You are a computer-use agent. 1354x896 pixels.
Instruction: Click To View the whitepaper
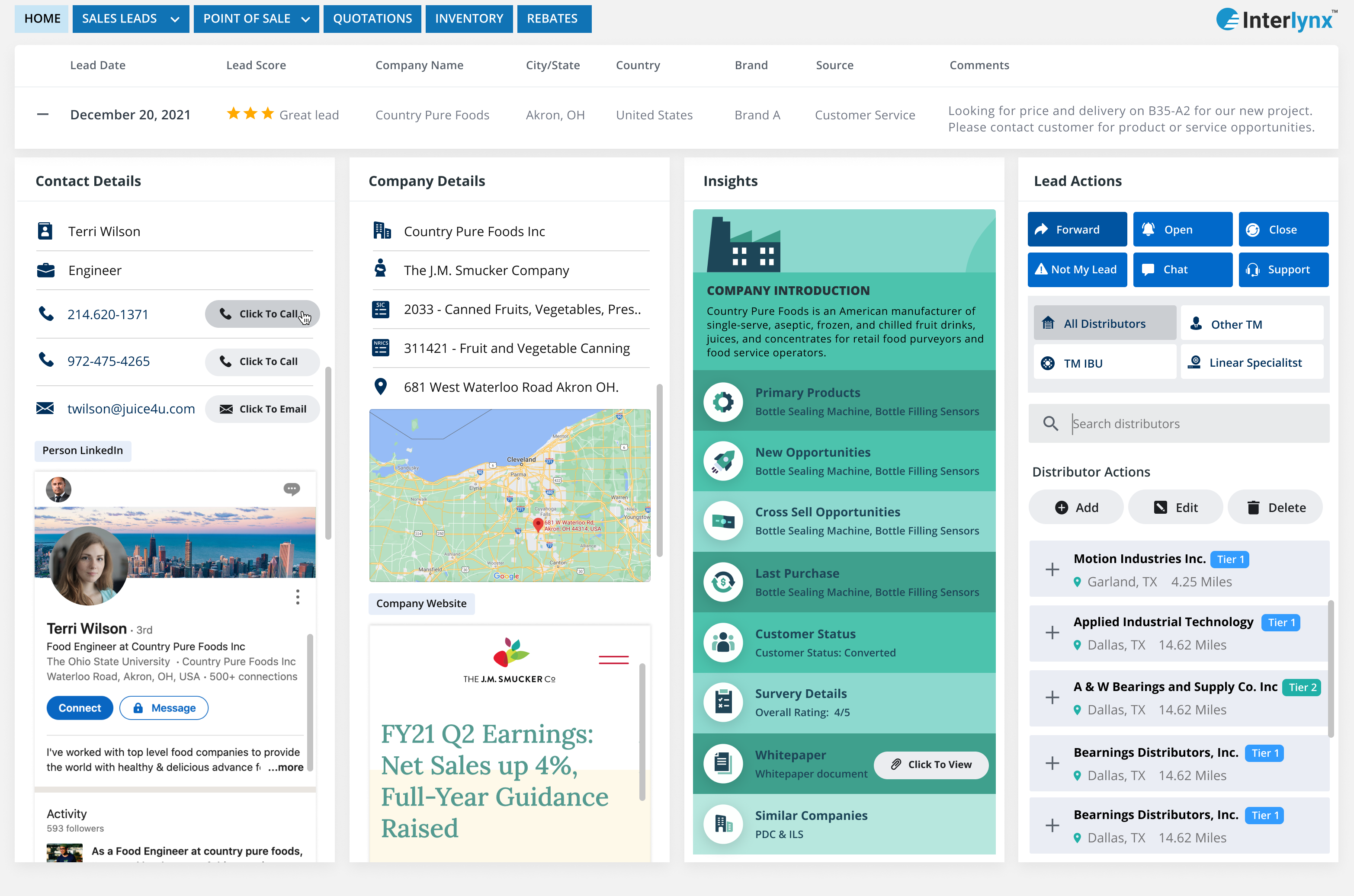click(x=930, y=764)
